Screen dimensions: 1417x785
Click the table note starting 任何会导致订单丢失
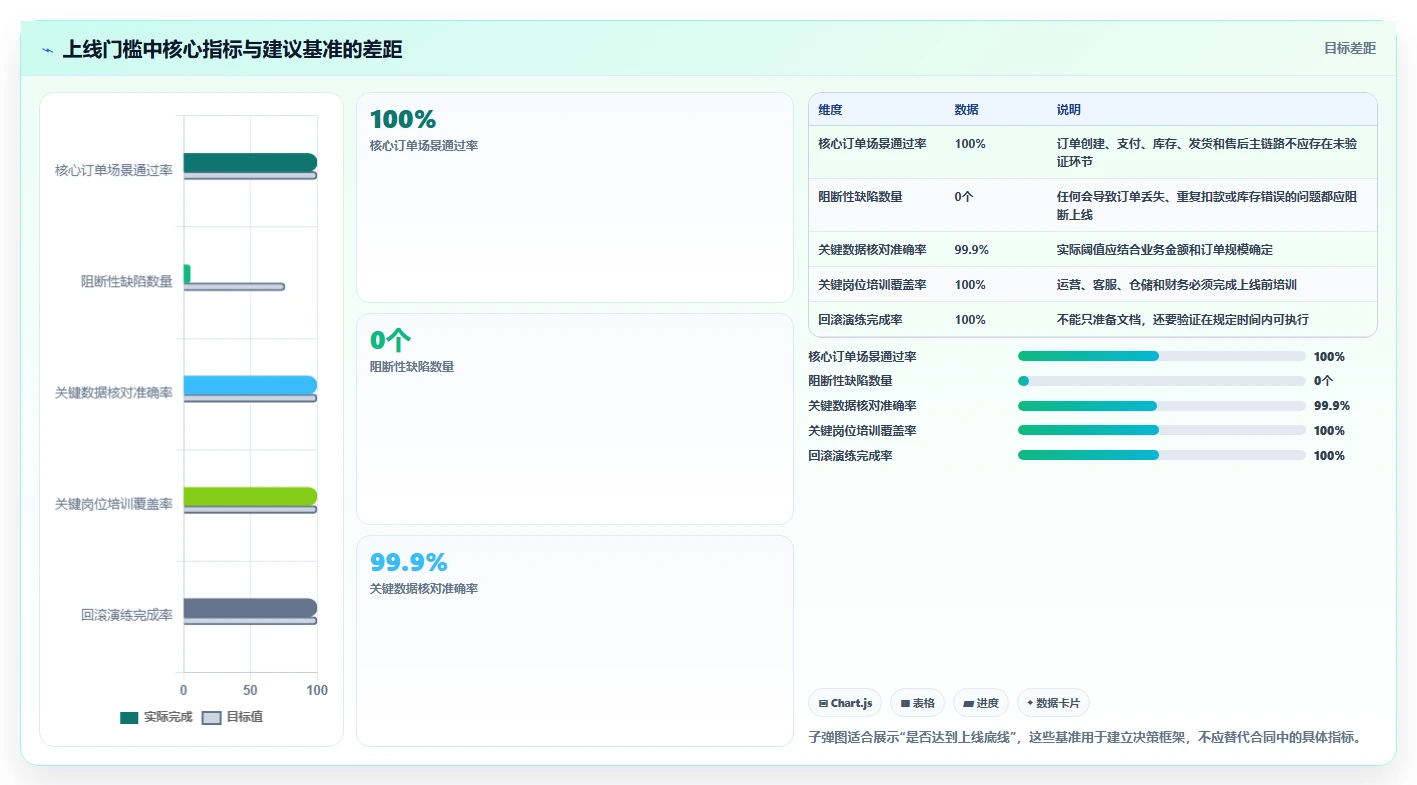pos(1207,205)
